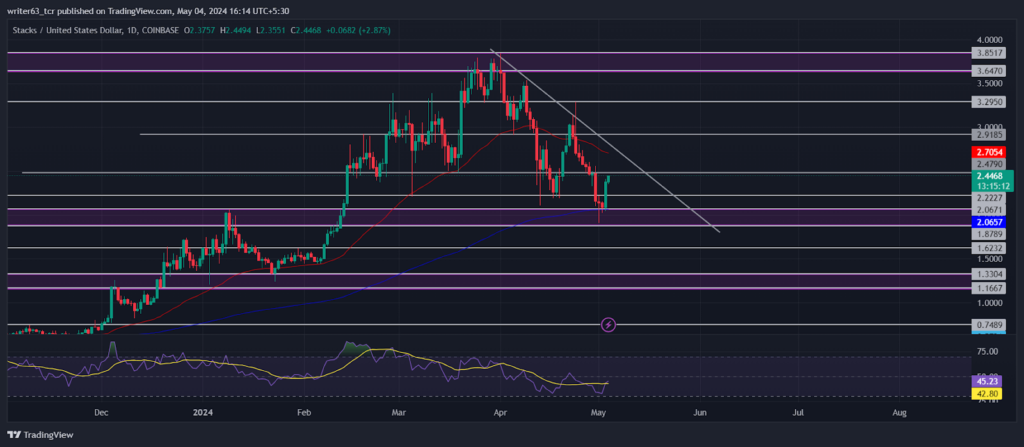The width and height of the screenshot is (1024, 447).
Task: Click the Aug label on time axis
Action: pyautogui.click(x=900, y=413)
